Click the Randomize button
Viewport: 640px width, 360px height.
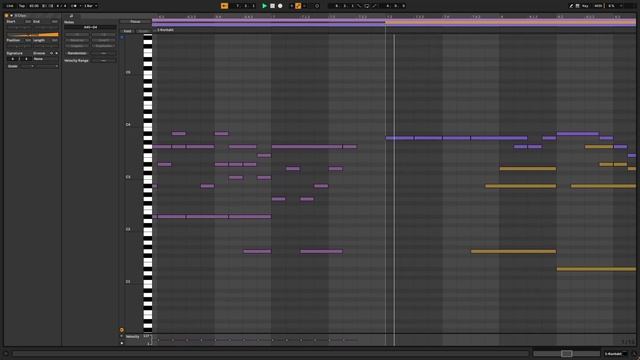click(77, 53)
